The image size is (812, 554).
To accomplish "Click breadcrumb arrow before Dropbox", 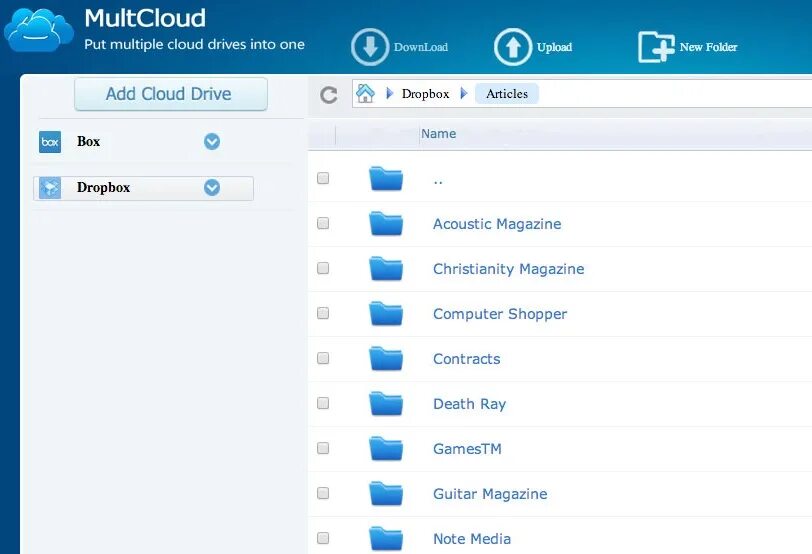I will click(x=389, y=94).
